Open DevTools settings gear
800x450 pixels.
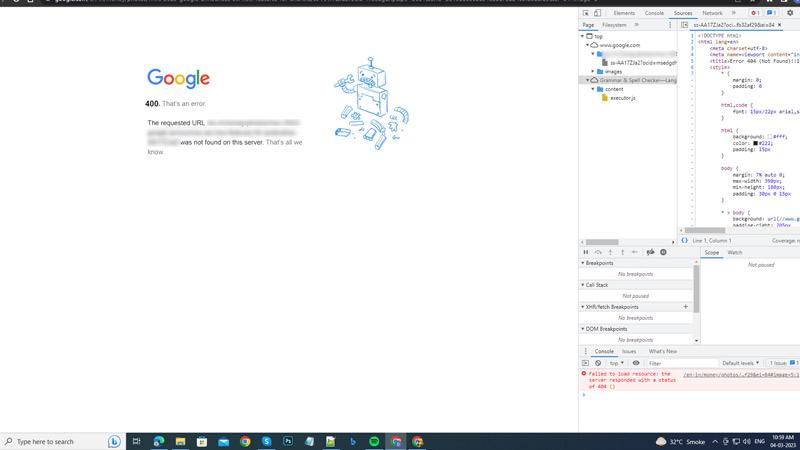pyautogui.click(x=790, y=13)
